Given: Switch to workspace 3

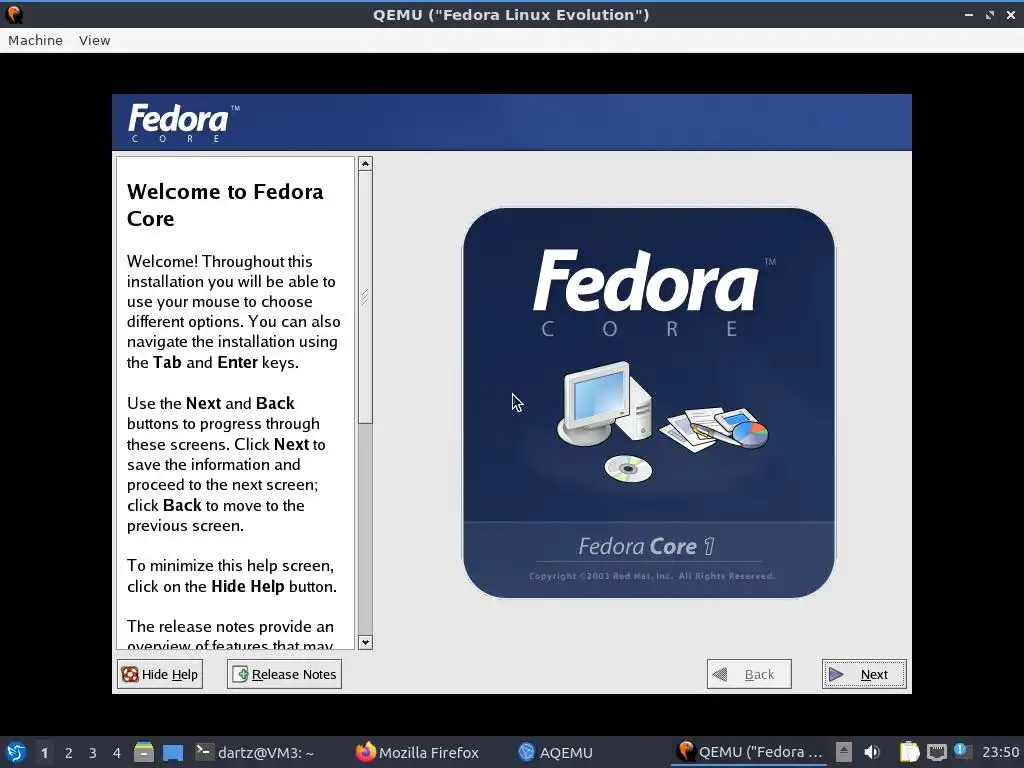Looking at the screenshot, I should pyautogui.click(x=93, y=753).
